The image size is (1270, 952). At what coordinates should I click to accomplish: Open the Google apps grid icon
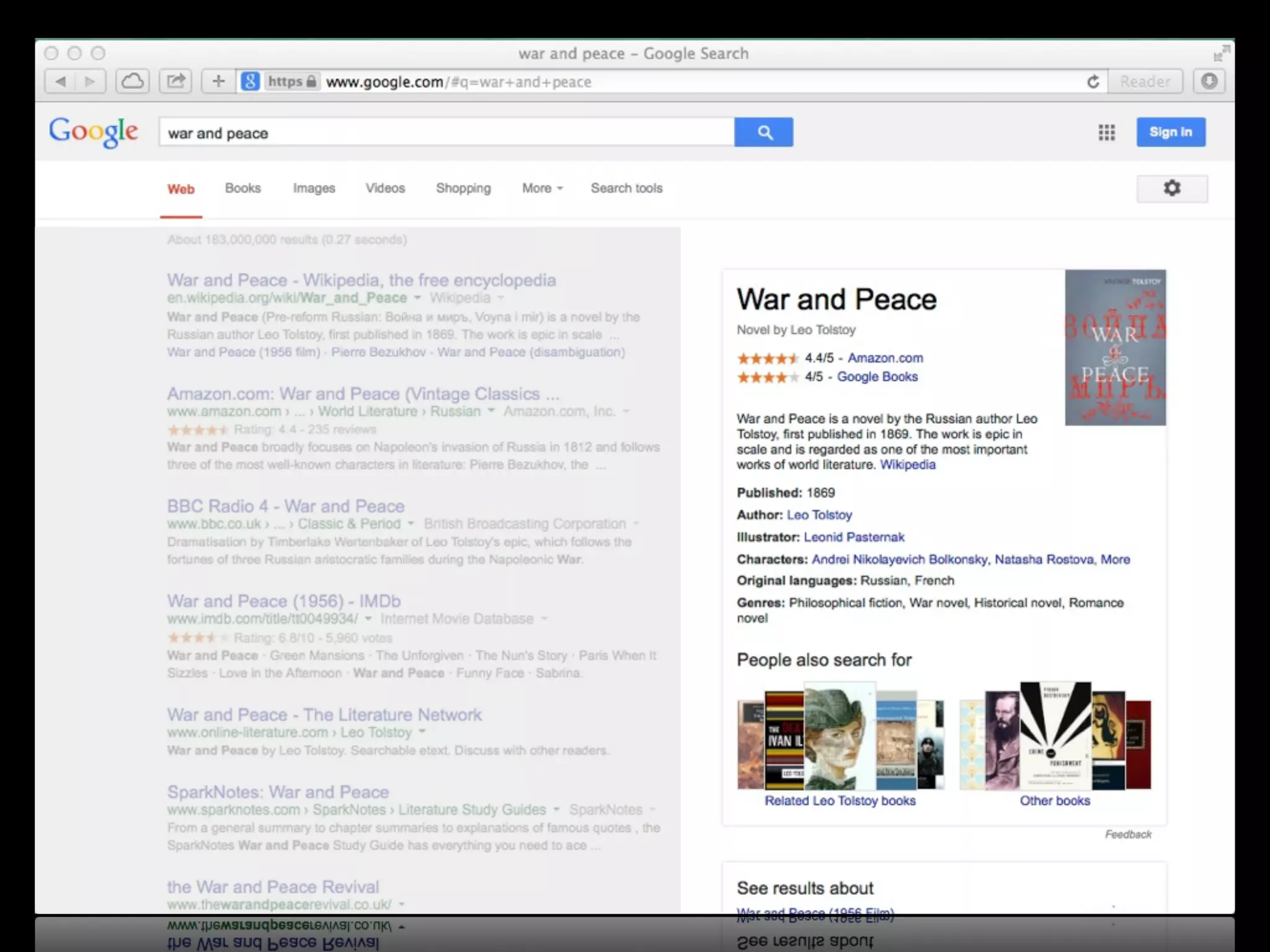(x=1106, y=132)
